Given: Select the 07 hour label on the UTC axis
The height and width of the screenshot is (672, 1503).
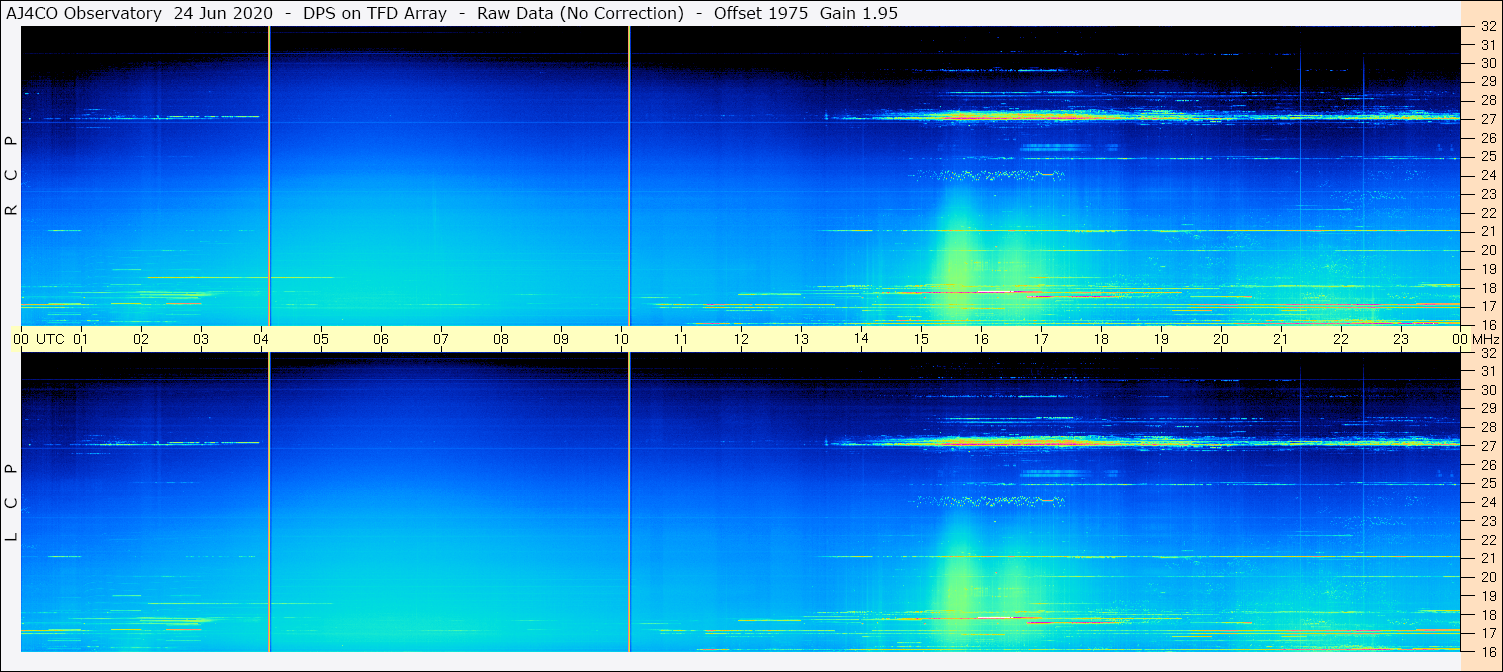Looking at the screenshot, I should [441, 339].
